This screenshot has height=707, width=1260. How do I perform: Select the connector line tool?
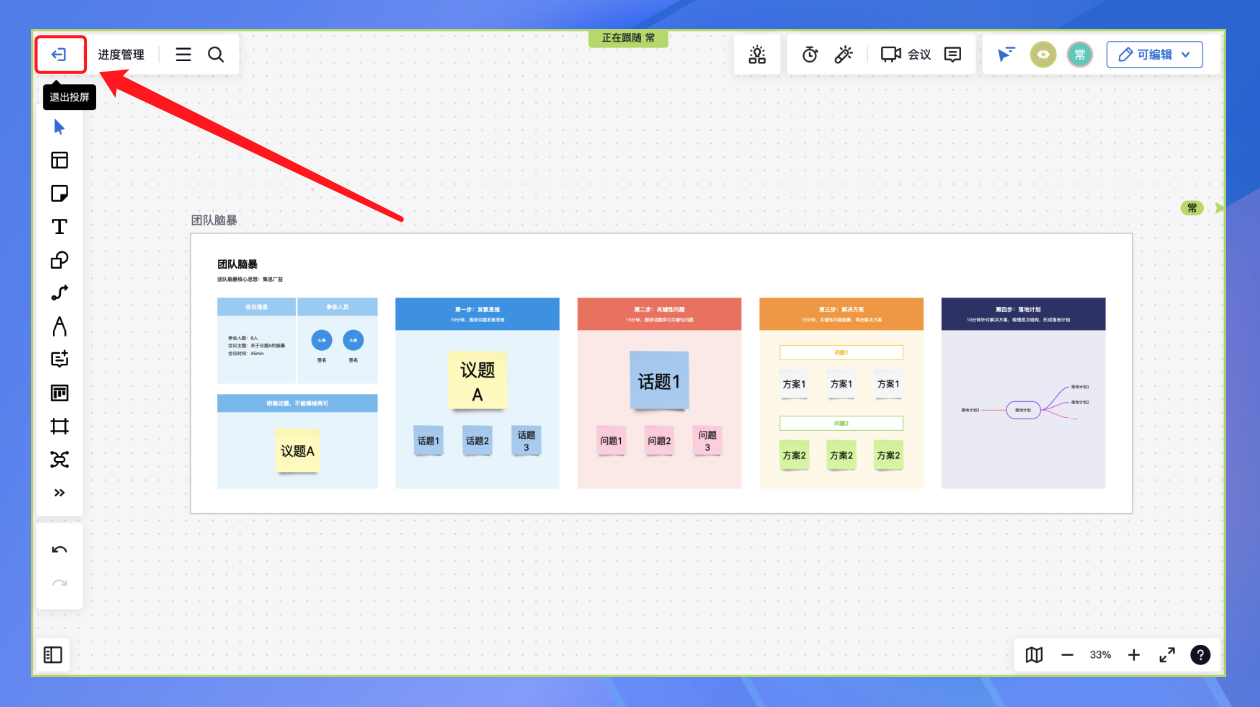pos(59,293)
